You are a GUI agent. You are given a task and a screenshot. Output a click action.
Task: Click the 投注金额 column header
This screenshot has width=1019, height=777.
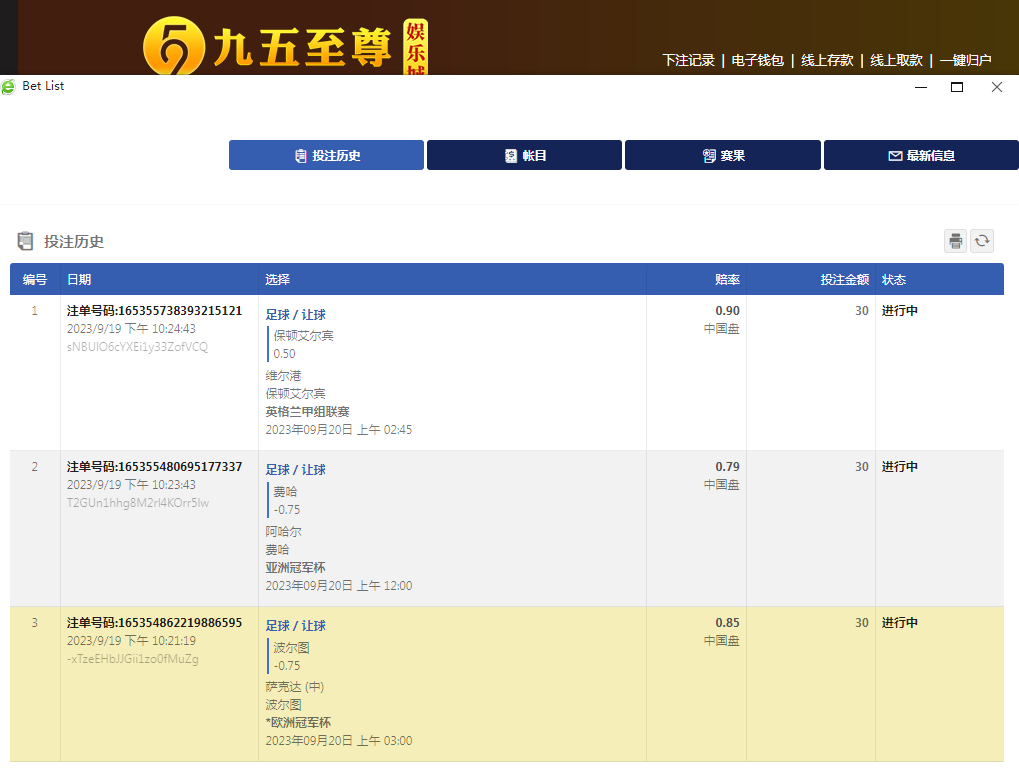pyautogui.click(x=844, y=280)
